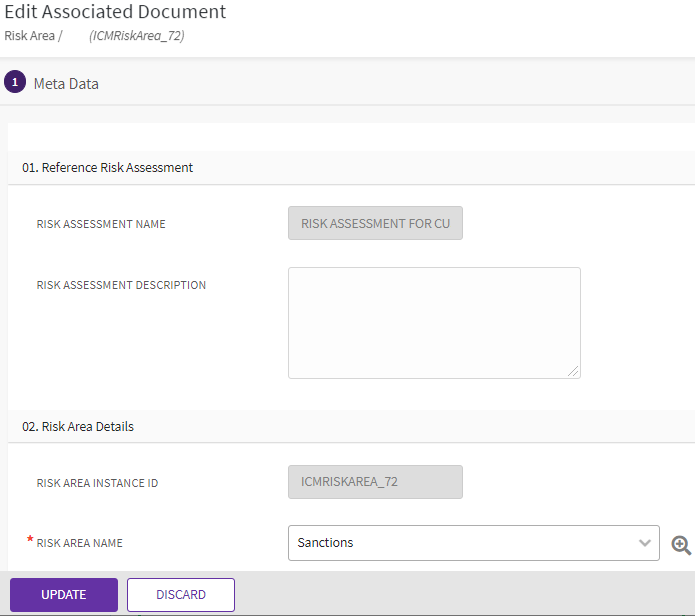This screenshot has height=616, width=695.
Task: Click the step 1 circle icon
Action: tap(15, 83)
